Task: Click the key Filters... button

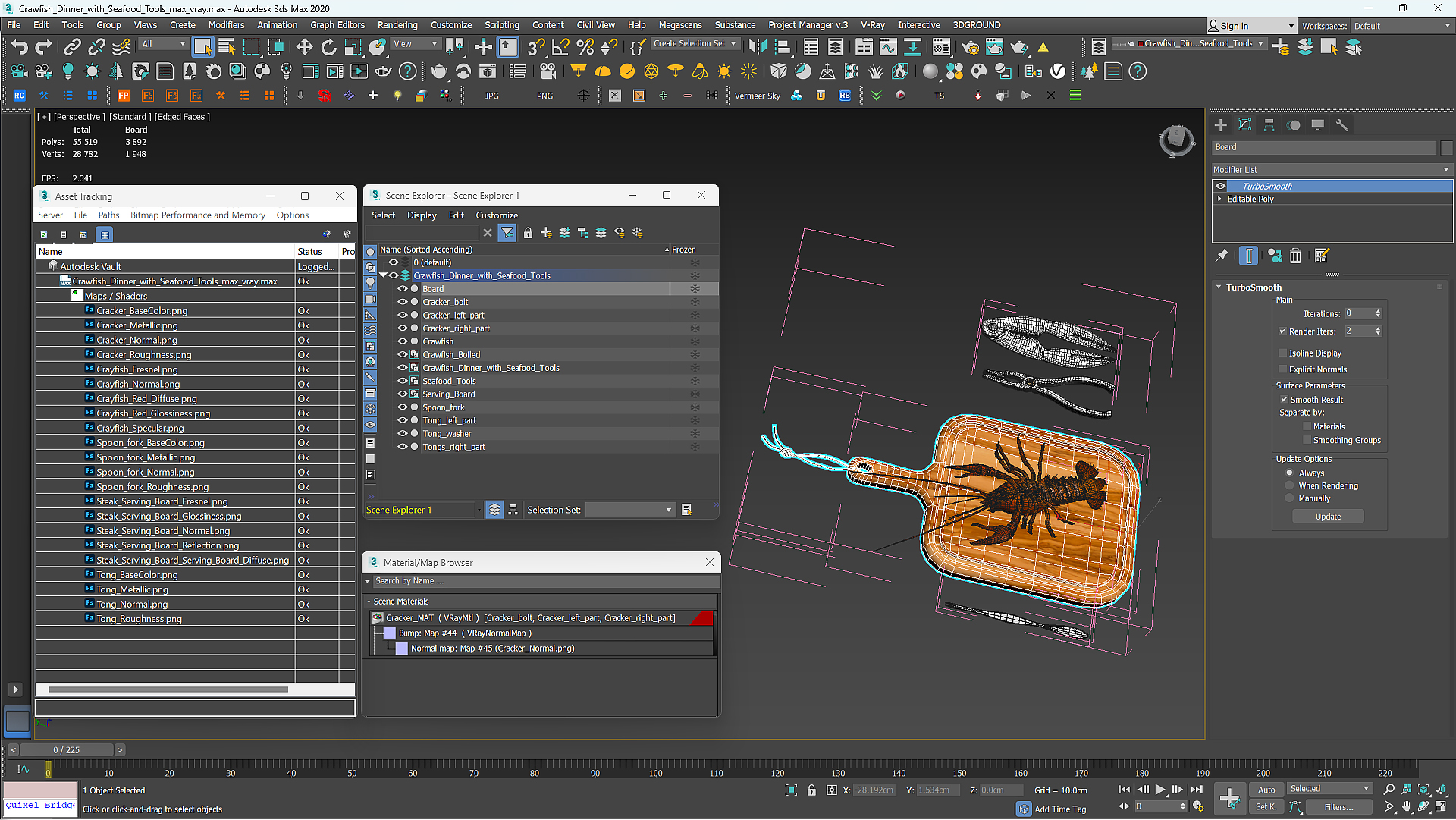Action: click(1338, 807)
